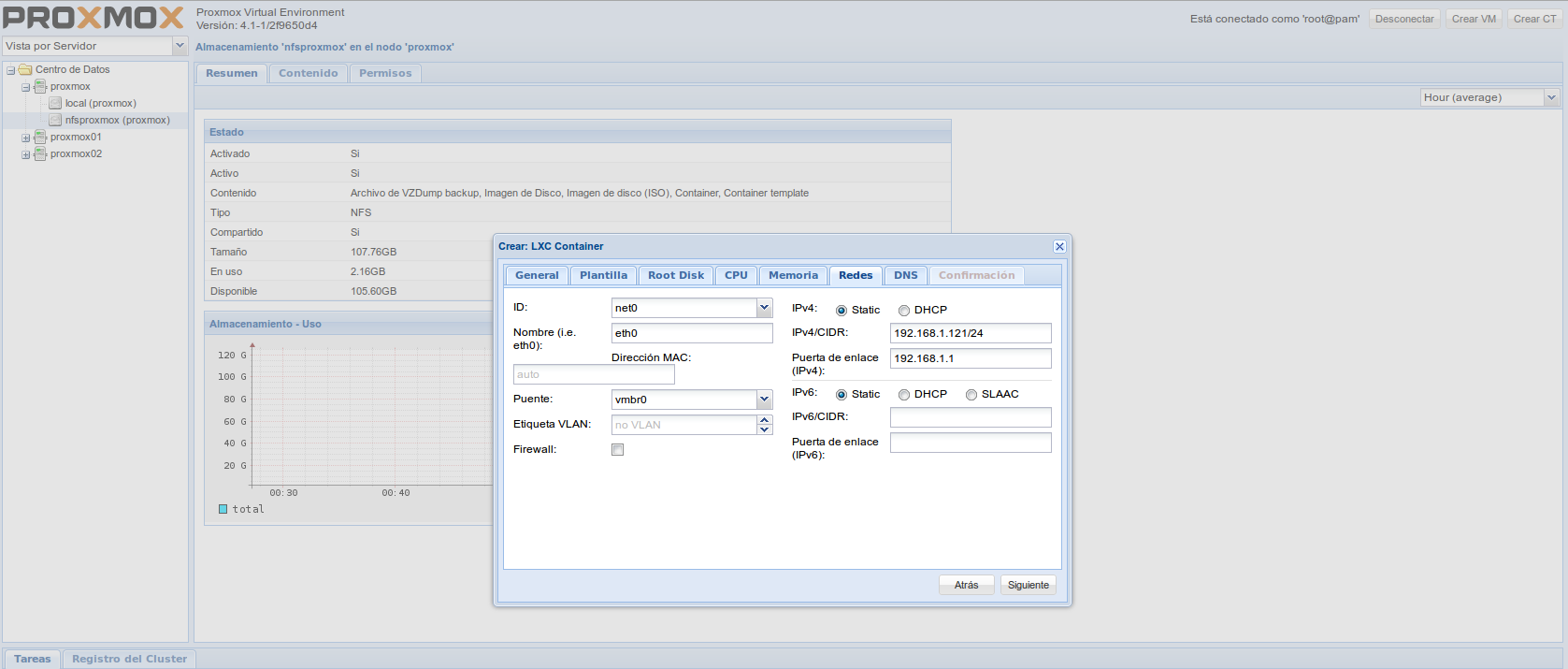Click the nfsproxmox storage icon
The width and height of the screenshot is (1568, 669).
pyautogui.click(x=55, y=121)
